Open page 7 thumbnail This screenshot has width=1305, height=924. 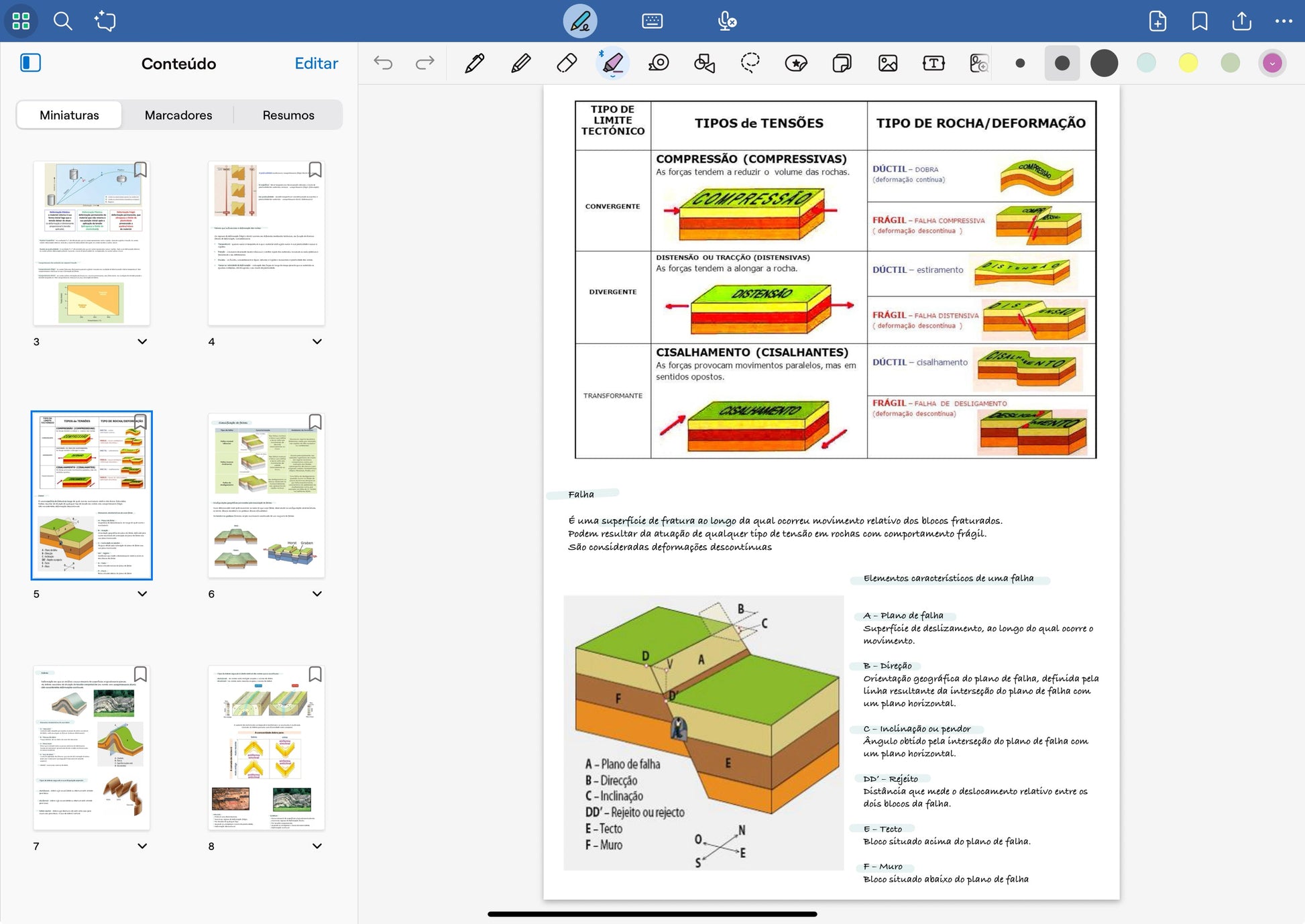tap(92, 747)
